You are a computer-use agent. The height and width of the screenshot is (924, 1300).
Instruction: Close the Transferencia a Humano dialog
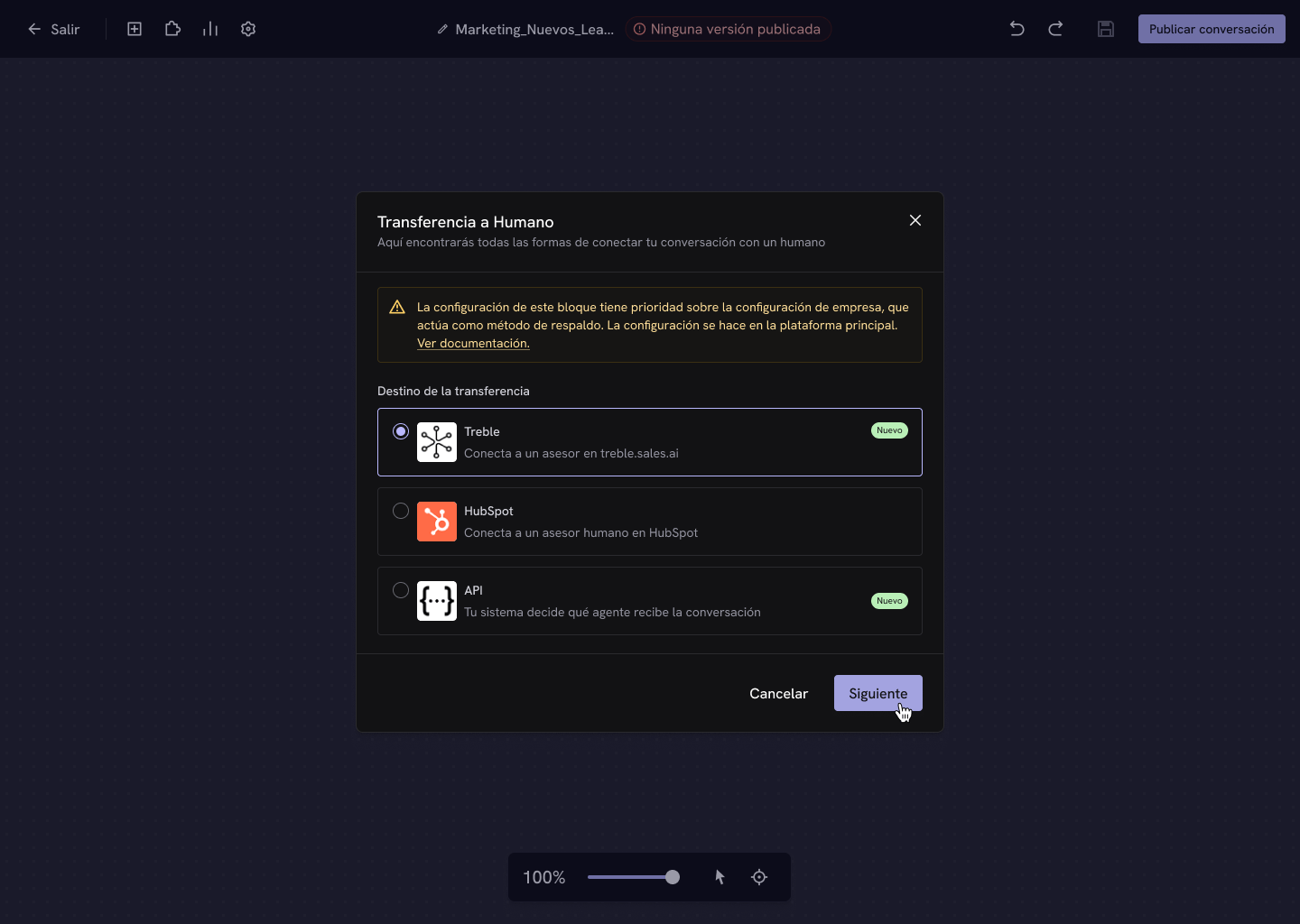pyautogui.click(x=915, y=220)
